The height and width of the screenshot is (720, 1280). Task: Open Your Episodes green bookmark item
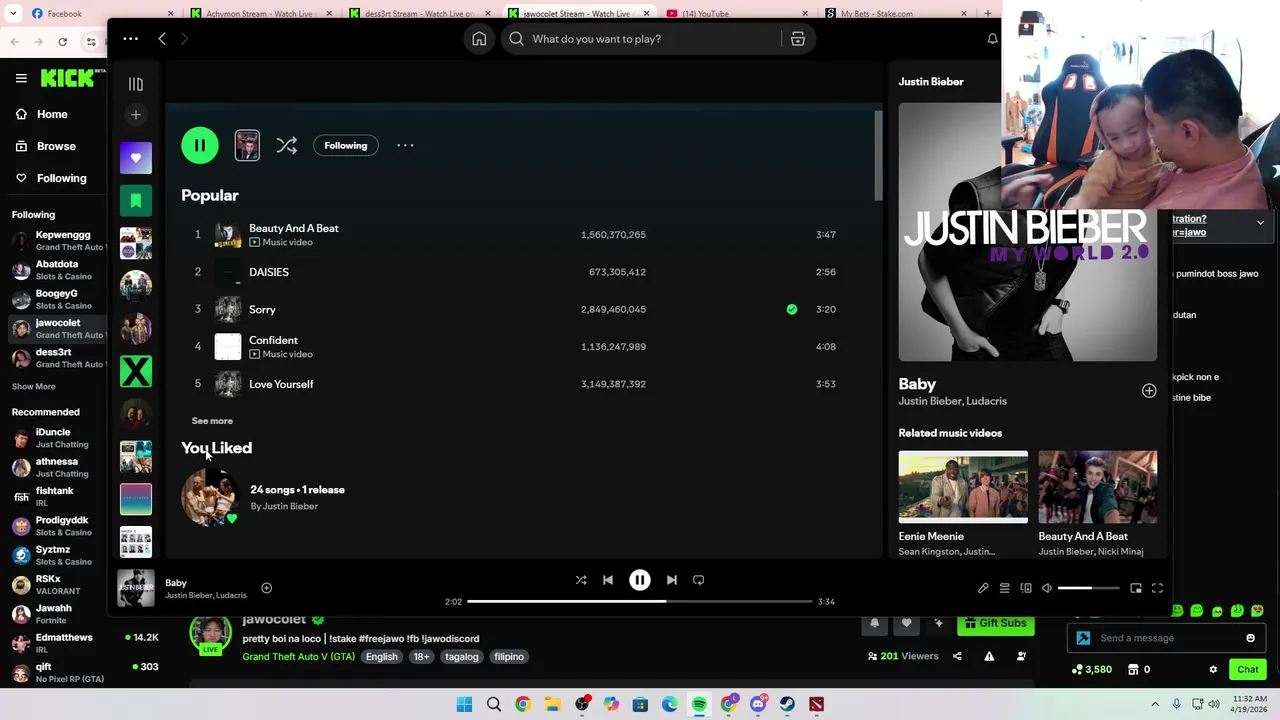point(136,200)
